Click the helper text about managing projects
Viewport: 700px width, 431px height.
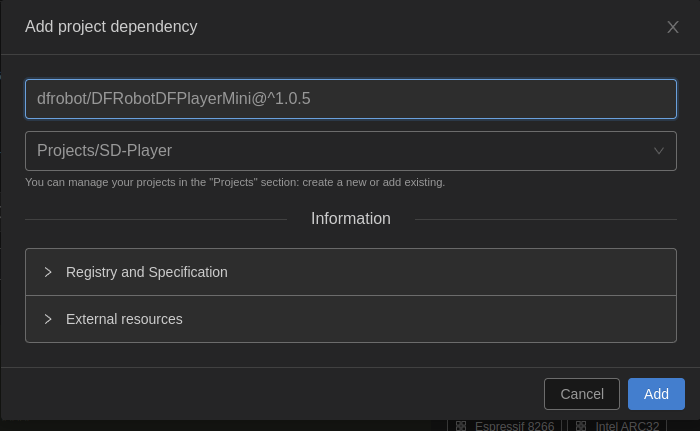tap(235, 182)
